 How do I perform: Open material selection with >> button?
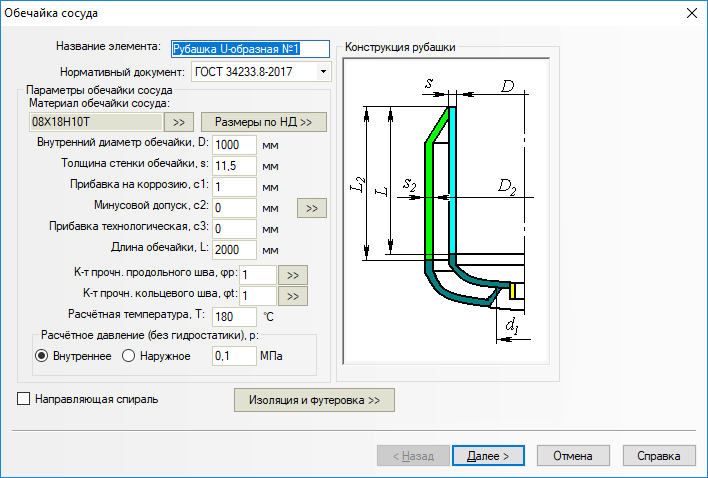pyautogui.click(x=178, y=122)
